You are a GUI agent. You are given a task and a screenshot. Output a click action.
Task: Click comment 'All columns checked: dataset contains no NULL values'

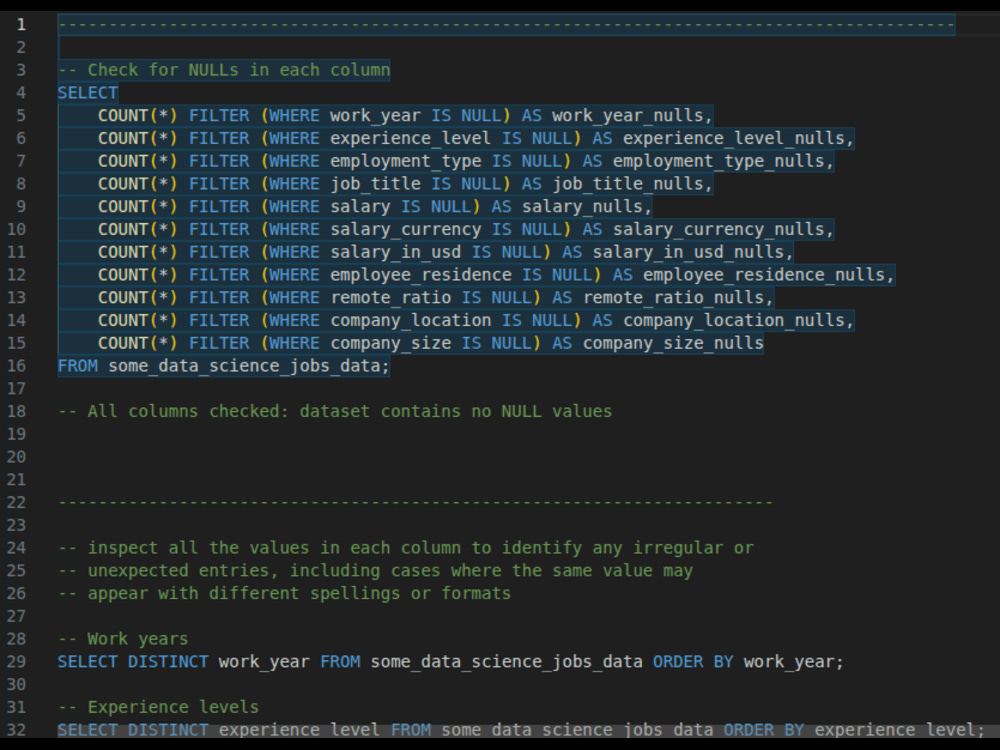coord(335,411)
